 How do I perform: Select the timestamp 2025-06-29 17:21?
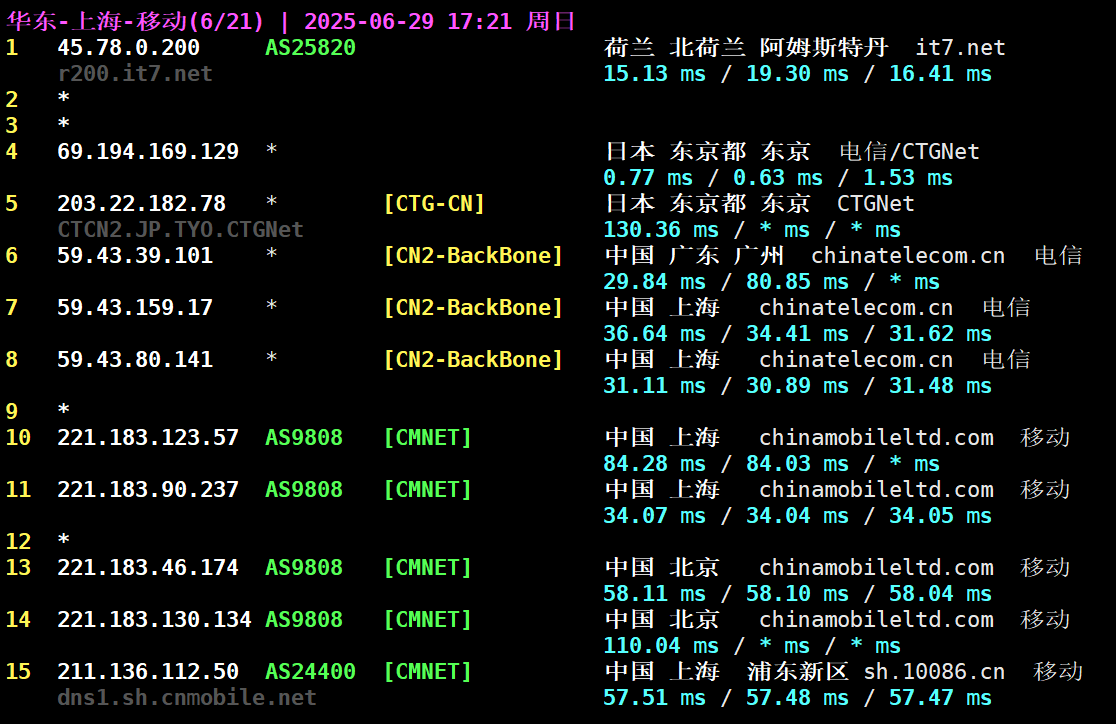click(x=408, y=21)
